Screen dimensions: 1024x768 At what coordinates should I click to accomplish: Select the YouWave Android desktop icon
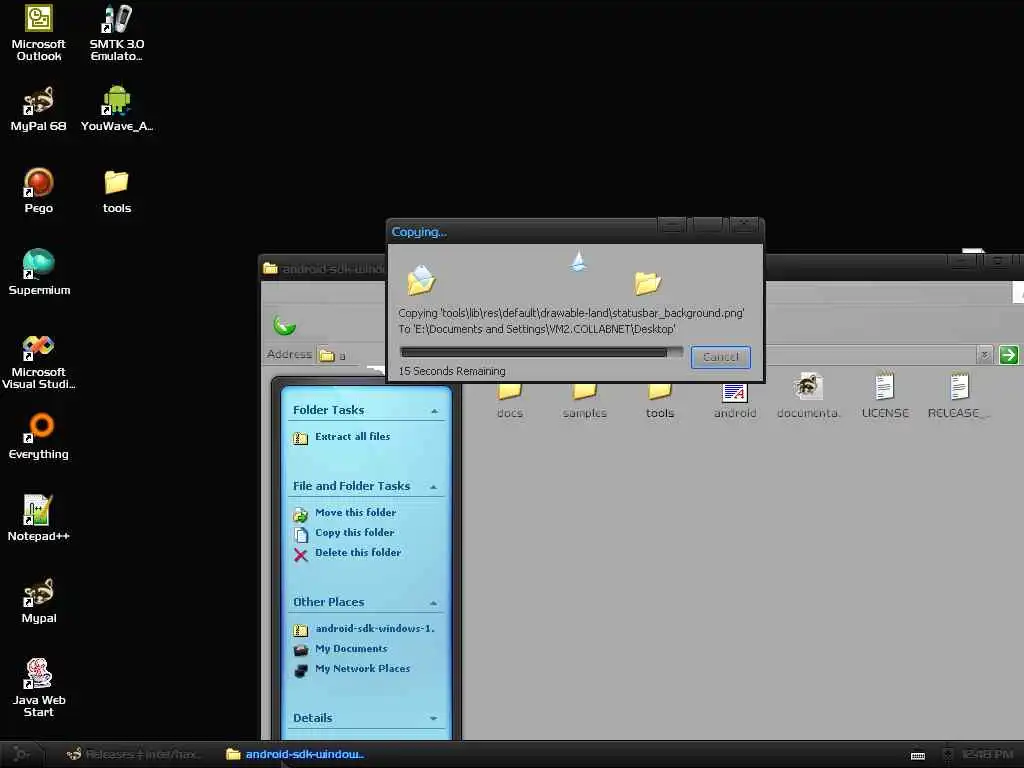pyautogui.click(x=117, y=109)
